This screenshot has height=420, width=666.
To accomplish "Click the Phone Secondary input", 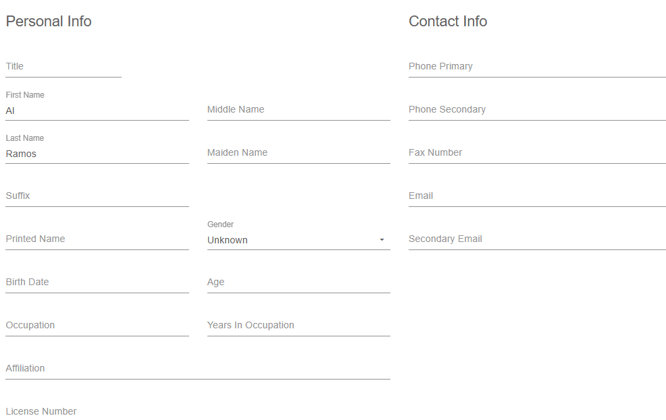I will 536,110.
